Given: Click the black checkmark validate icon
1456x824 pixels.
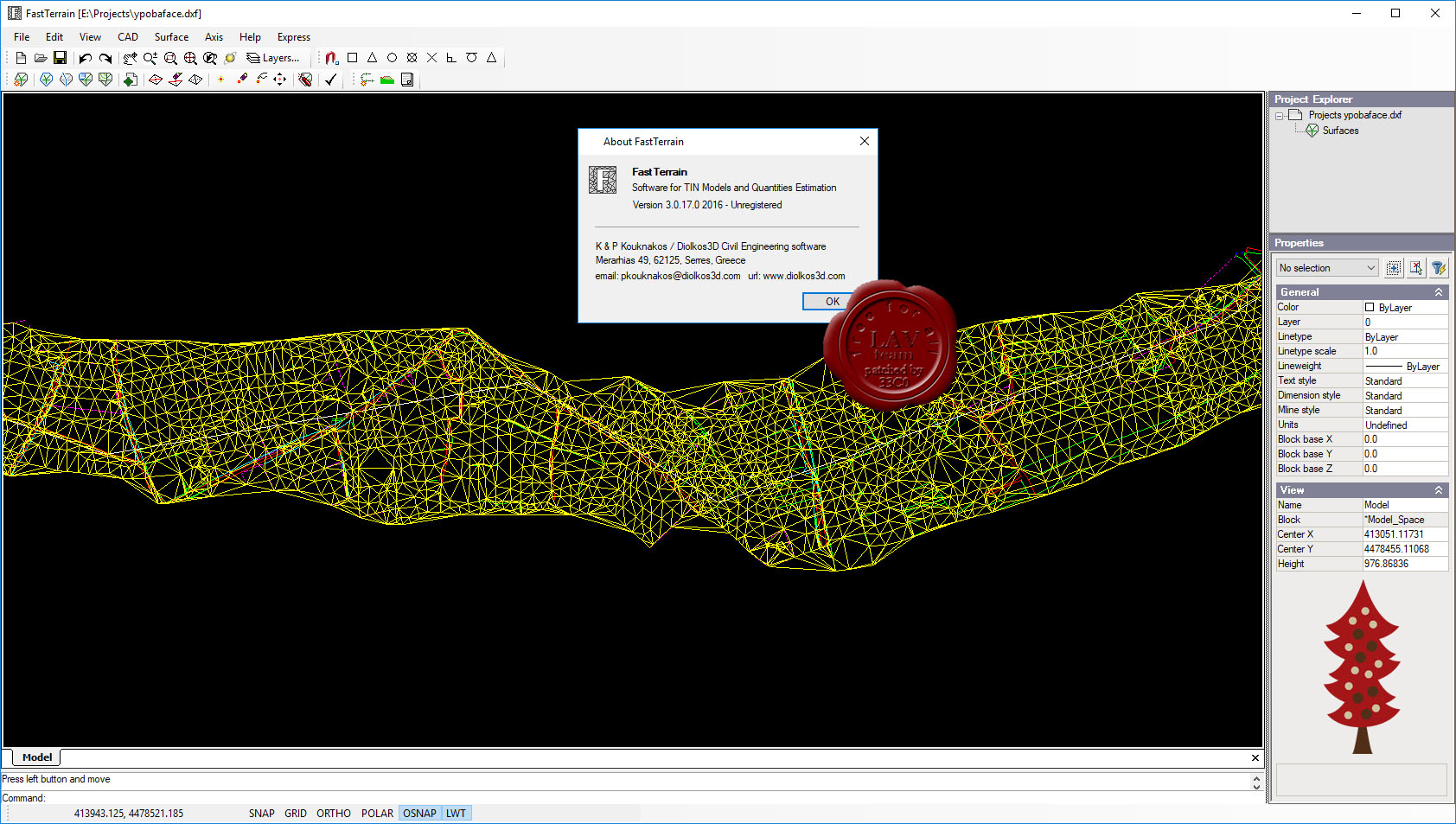Looking at the screenshot, I should [330, 80].
